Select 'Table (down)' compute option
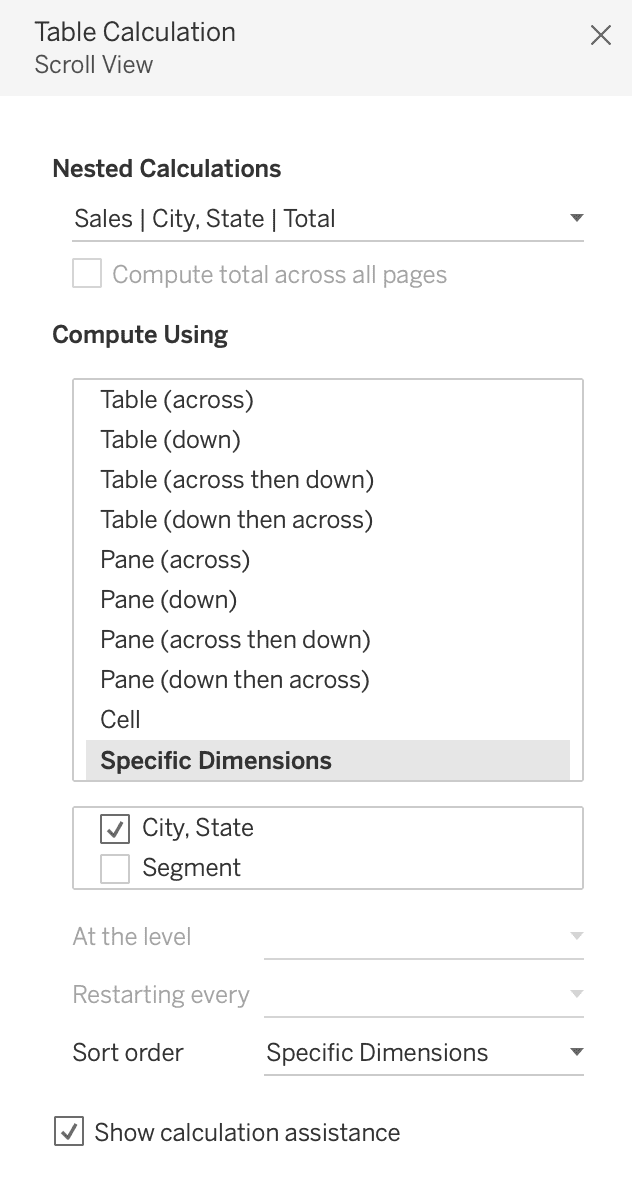 point(170,439)
